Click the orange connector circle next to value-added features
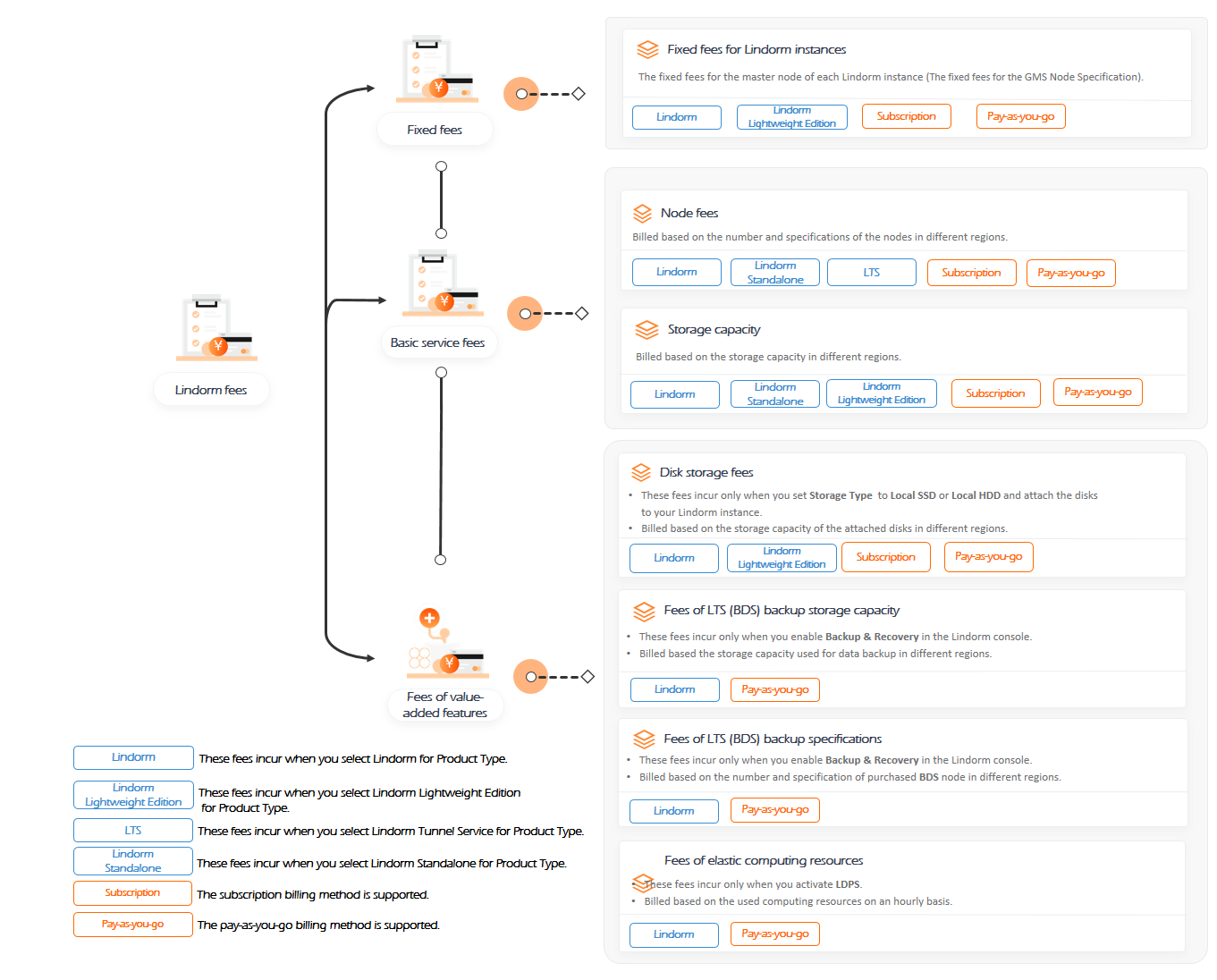 531,677
